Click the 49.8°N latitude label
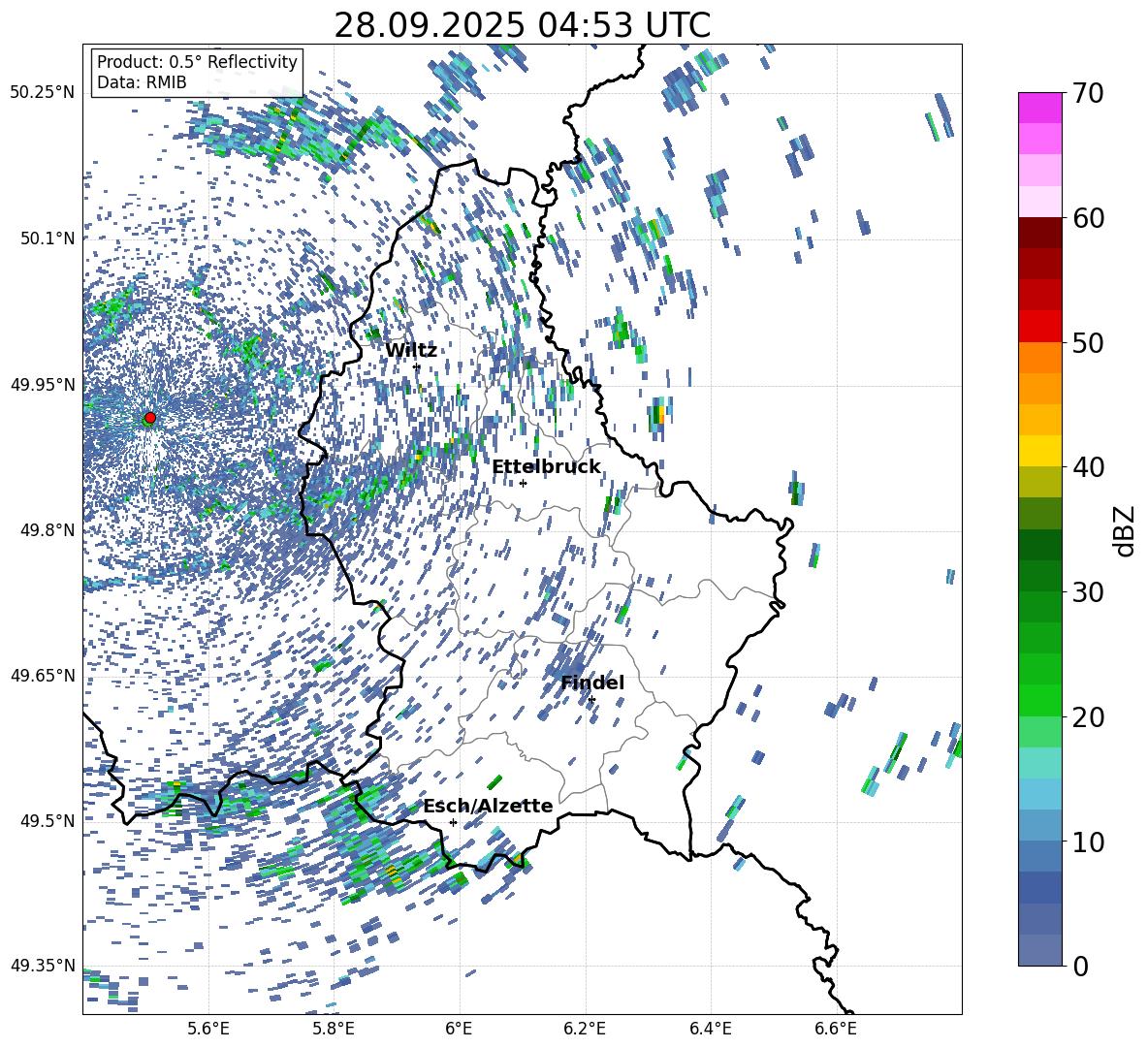The image size is (1148, 1048). pos(47,530)
